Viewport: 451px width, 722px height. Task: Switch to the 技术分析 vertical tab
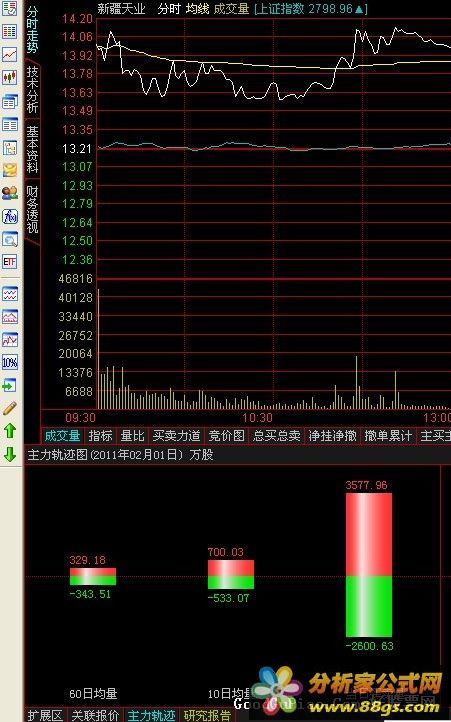pos(32,90)
